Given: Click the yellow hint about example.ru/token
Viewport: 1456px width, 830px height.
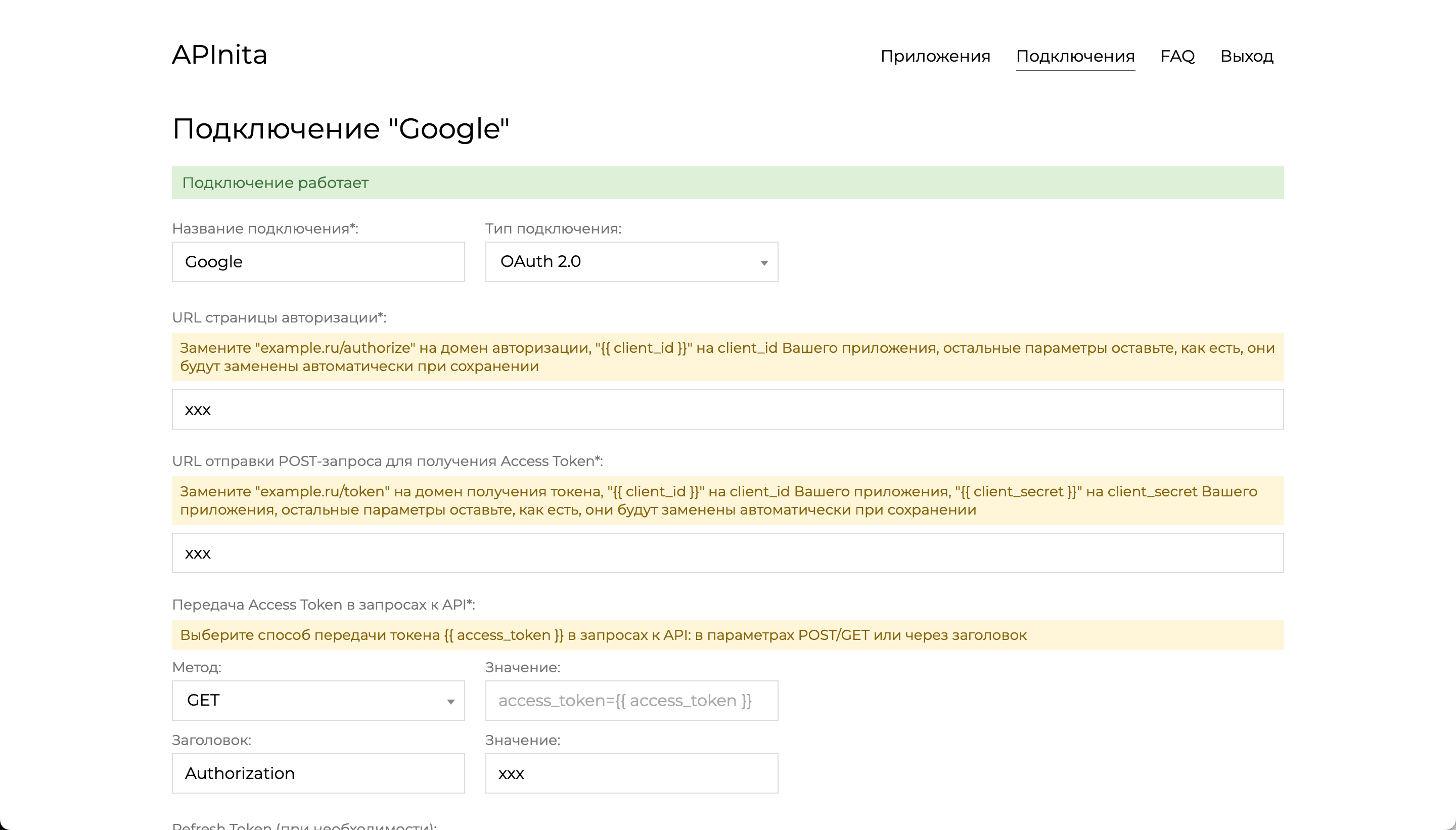Looking at the screenshot, I should click(727, 500).
